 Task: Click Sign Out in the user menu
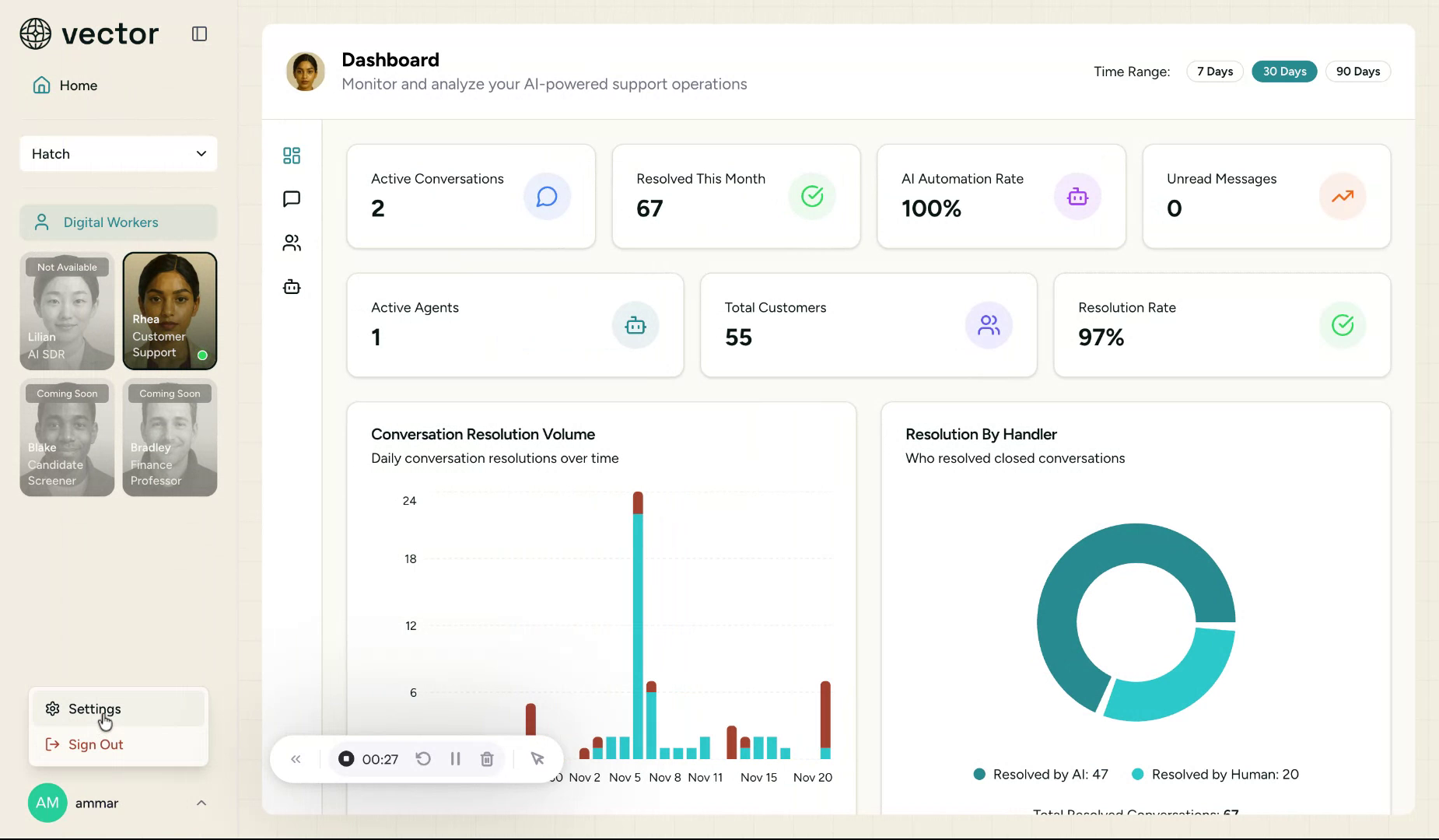click(95, 744)
